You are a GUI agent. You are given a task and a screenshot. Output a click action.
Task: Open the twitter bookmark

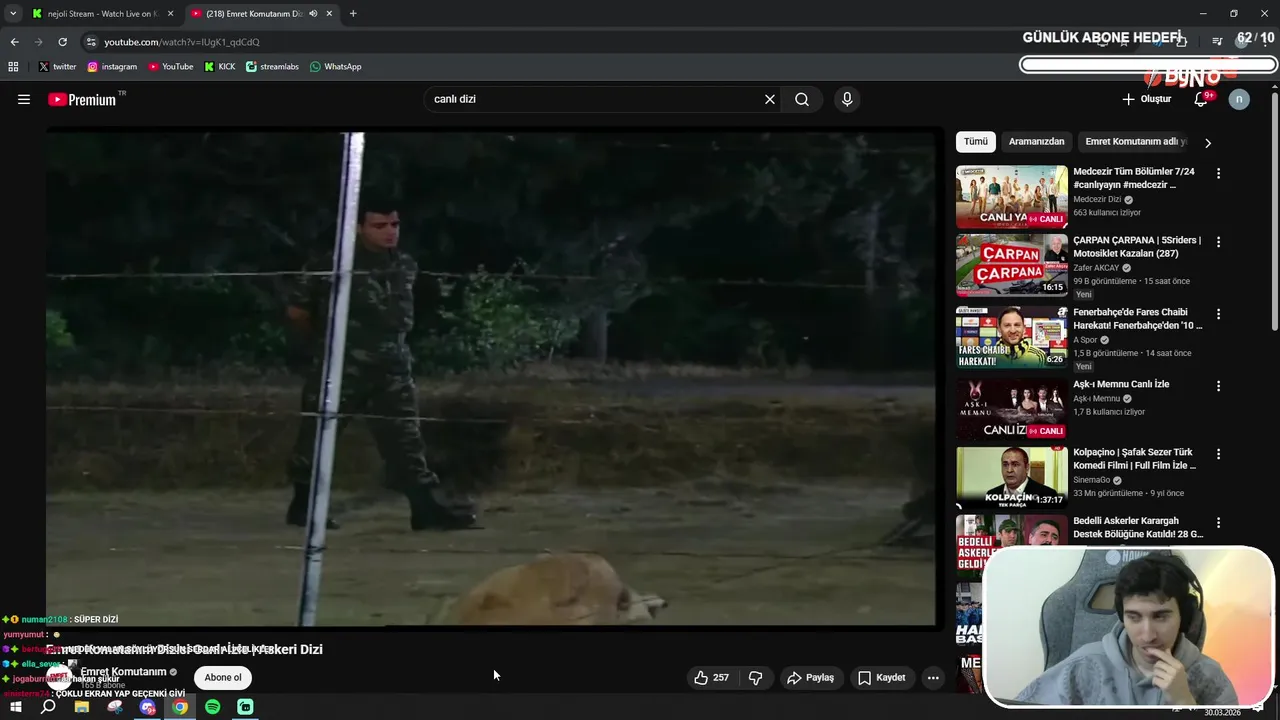pos(57,67)
